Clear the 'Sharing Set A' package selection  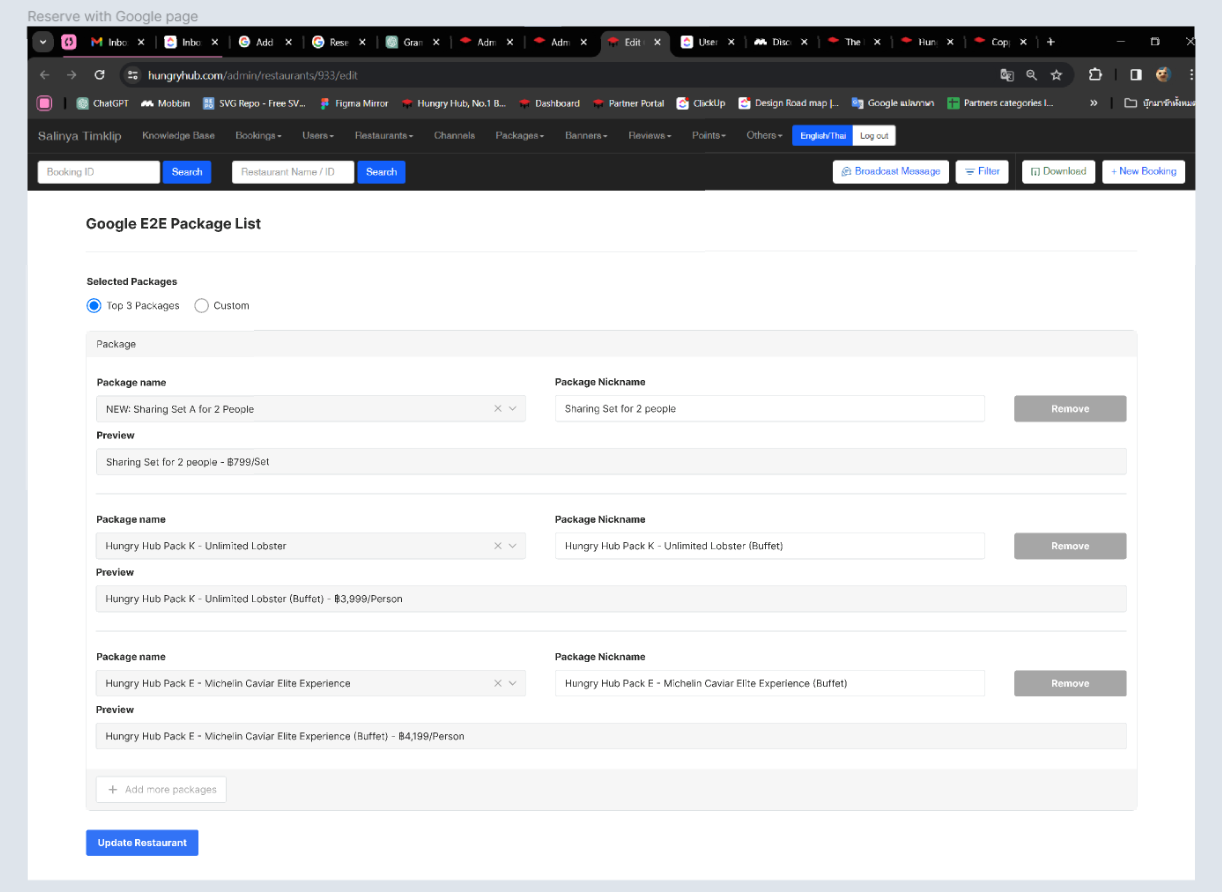pyautogui.click(x=498, y=409)
